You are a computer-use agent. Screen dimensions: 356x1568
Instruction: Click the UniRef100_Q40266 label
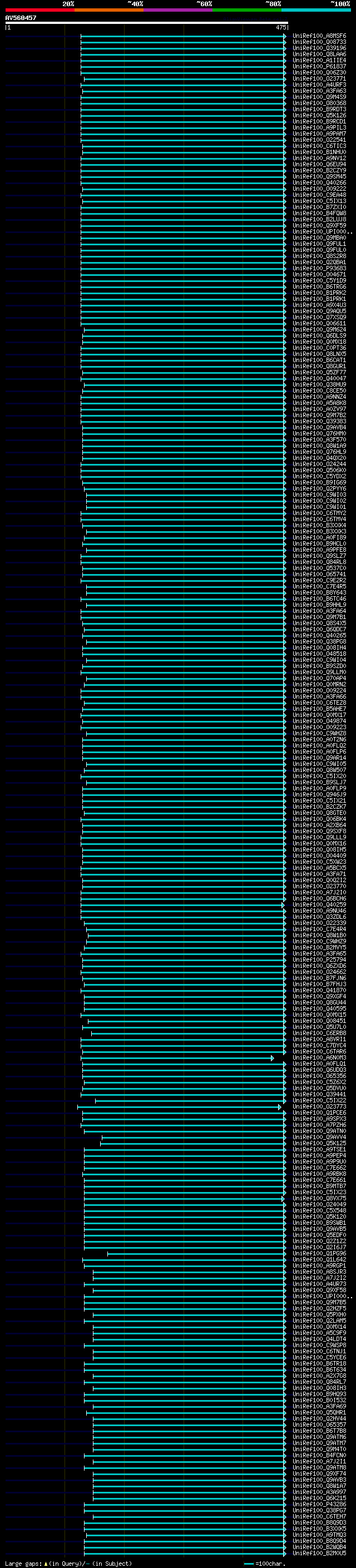(x=319, y=182)
